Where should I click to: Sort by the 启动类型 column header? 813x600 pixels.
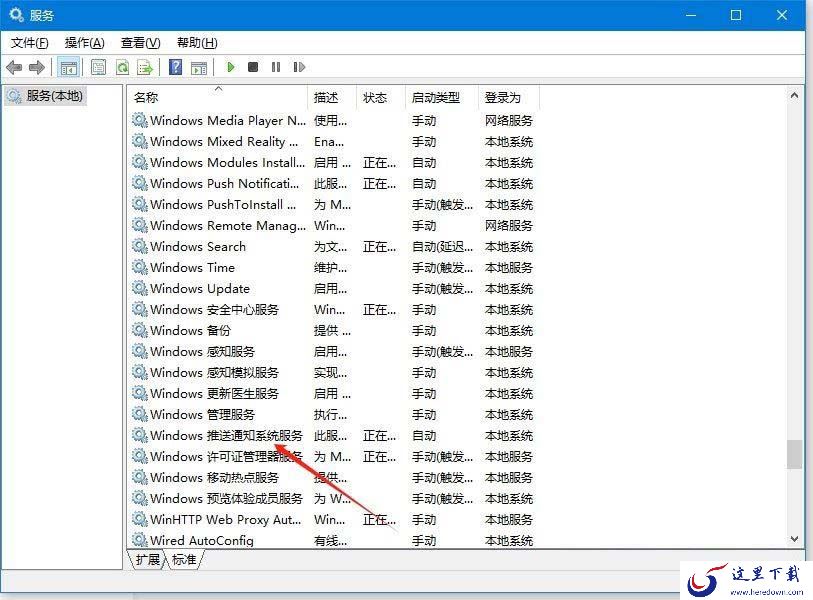click(442, 97)
